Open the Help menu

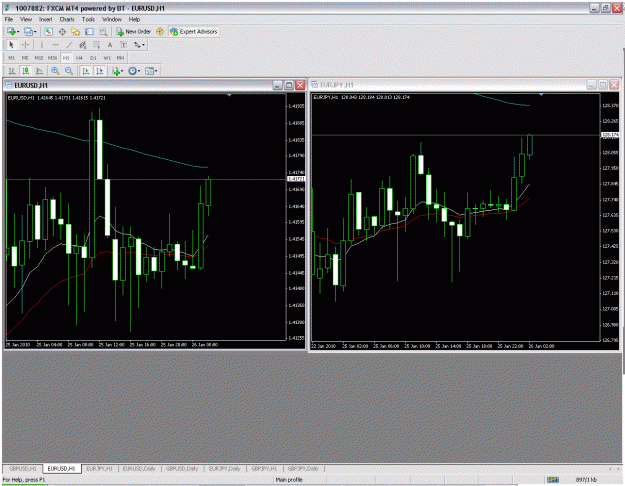(134, 19)
